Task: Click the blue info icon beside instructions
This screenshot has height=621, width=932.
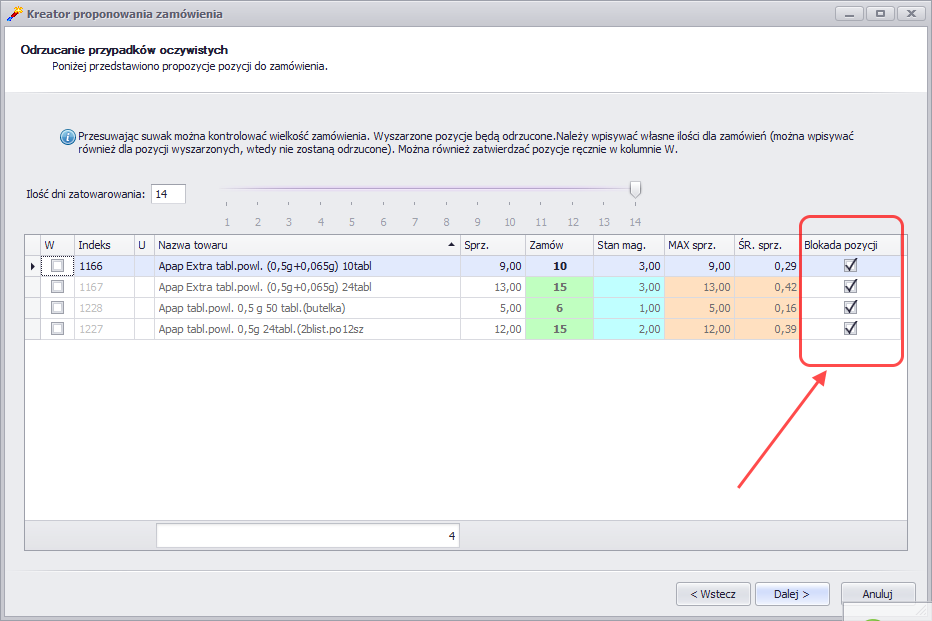Action: (x=67, y=137)
